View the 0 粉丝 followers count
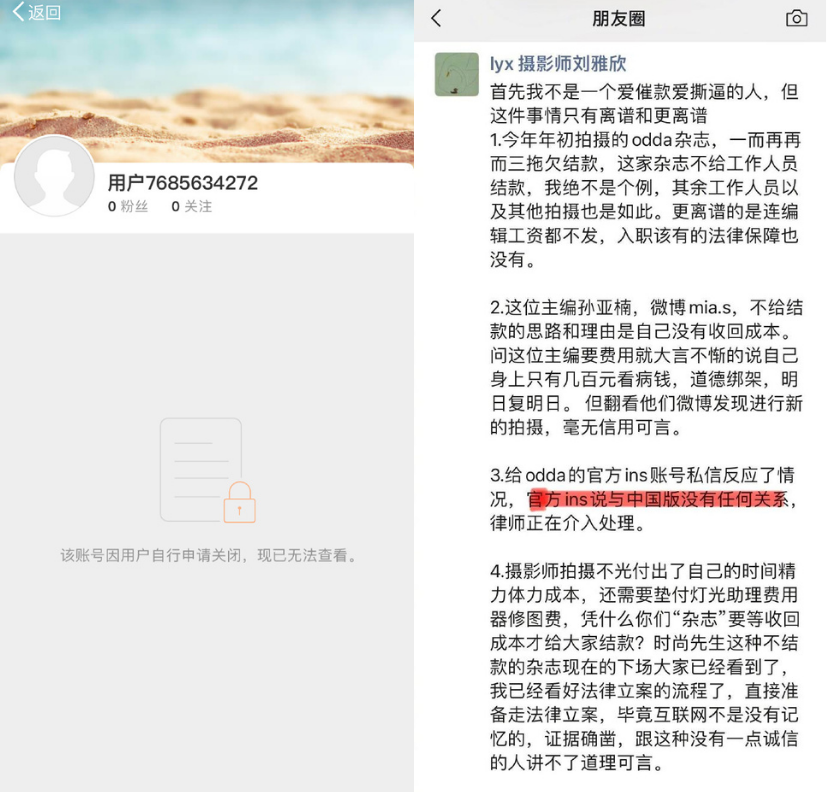Viewport: 827px width, 792px height. pyautogui.click(x=128, y=206)
